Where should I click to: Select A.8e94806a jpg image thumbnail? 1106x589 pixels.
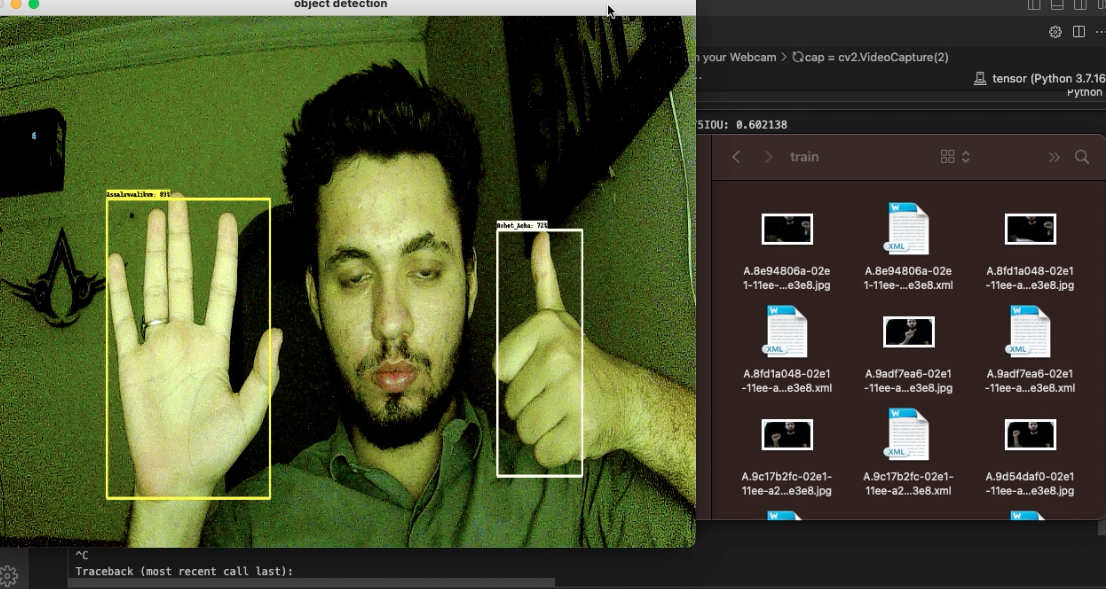click(x=787, y=229)
